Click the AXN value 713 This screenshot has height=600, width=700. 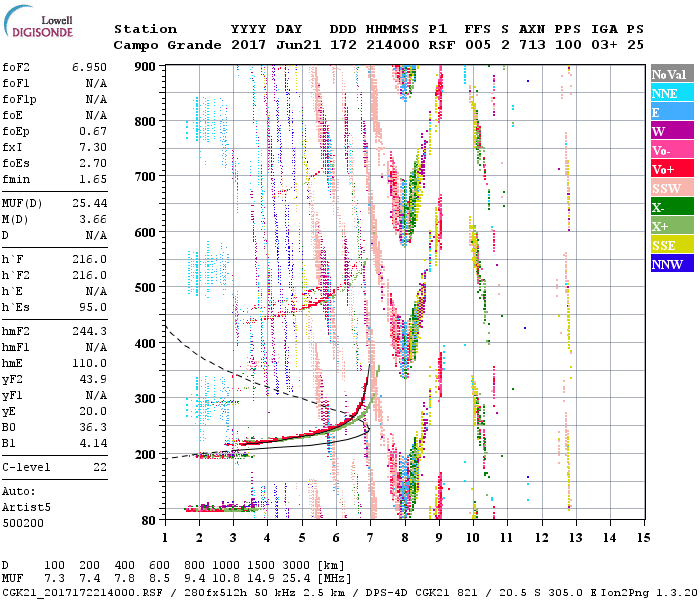(532, 45)
